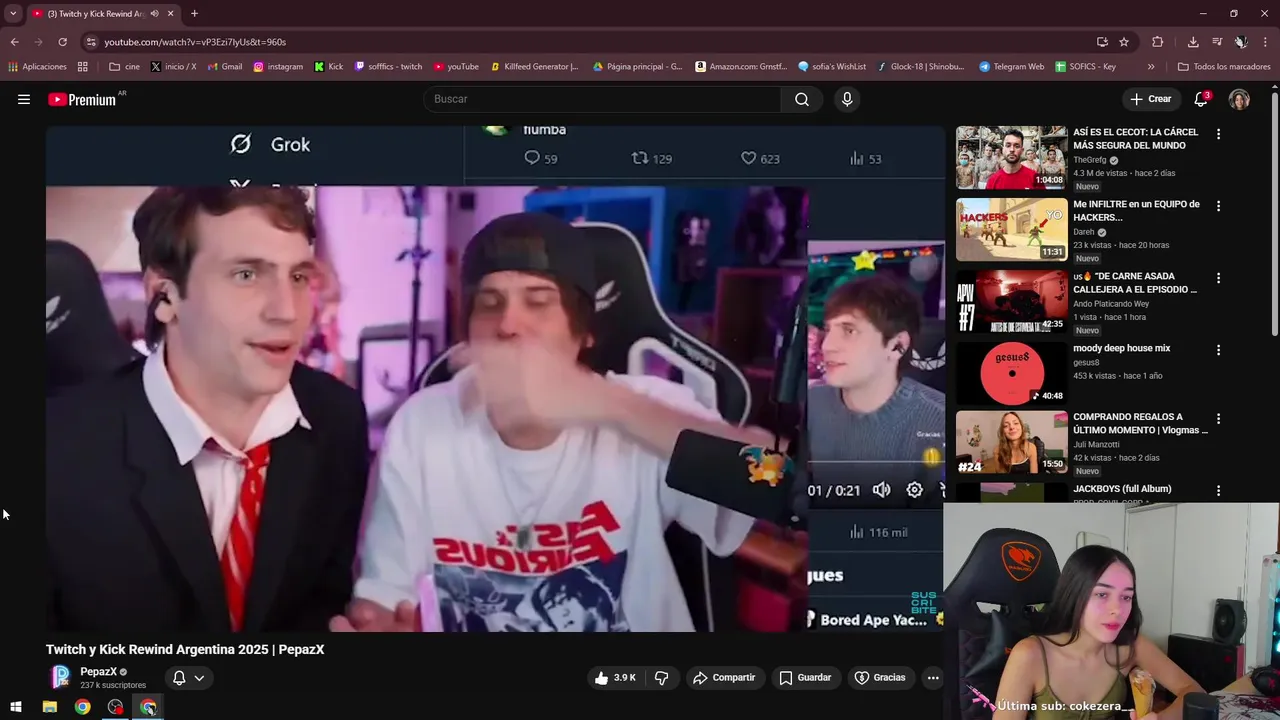Screen dimensions: 1280x720
Task: Open the tab search dropdown arrow
Action: pos(13,14)
